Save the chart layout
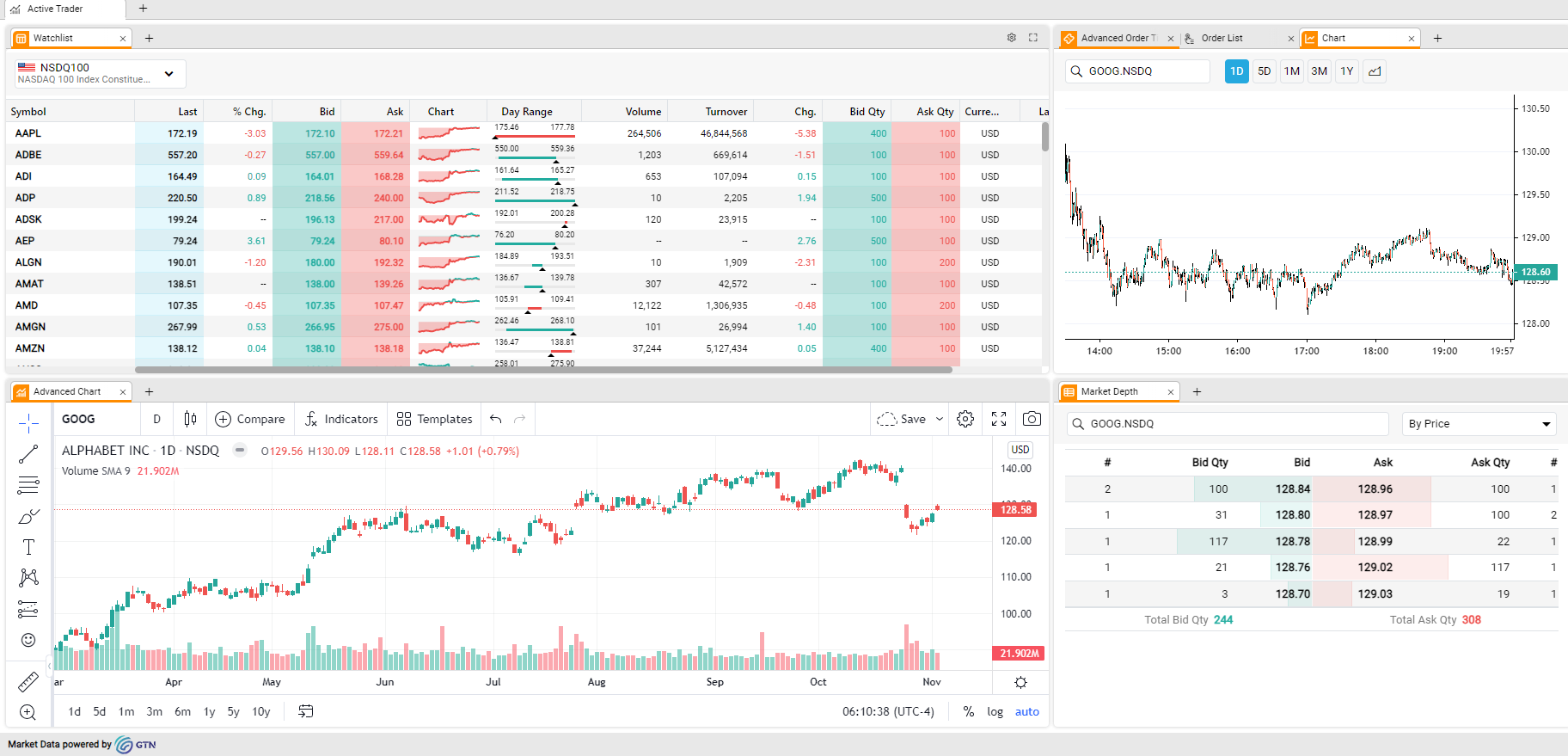Viewport: 1568px width, 756px height. click(x=902, y=419)
